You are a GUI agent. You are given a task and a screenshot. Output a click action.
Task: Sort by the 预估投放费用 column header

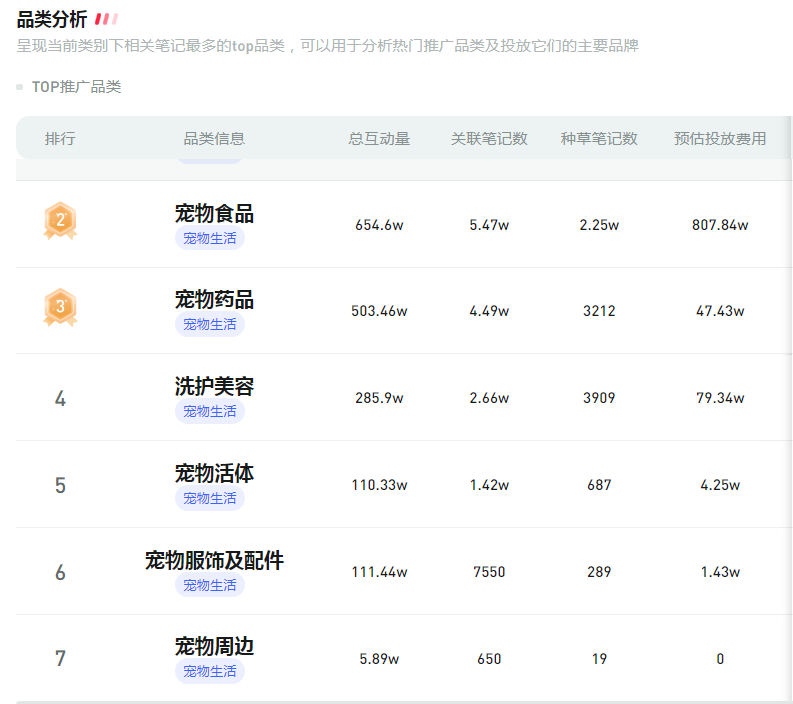pos(720,139)
